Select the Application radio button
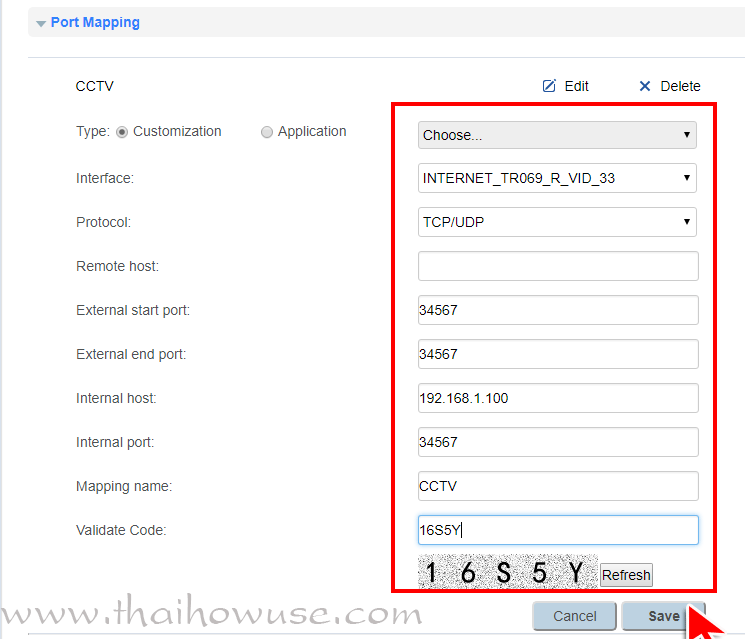 point(267,132)
